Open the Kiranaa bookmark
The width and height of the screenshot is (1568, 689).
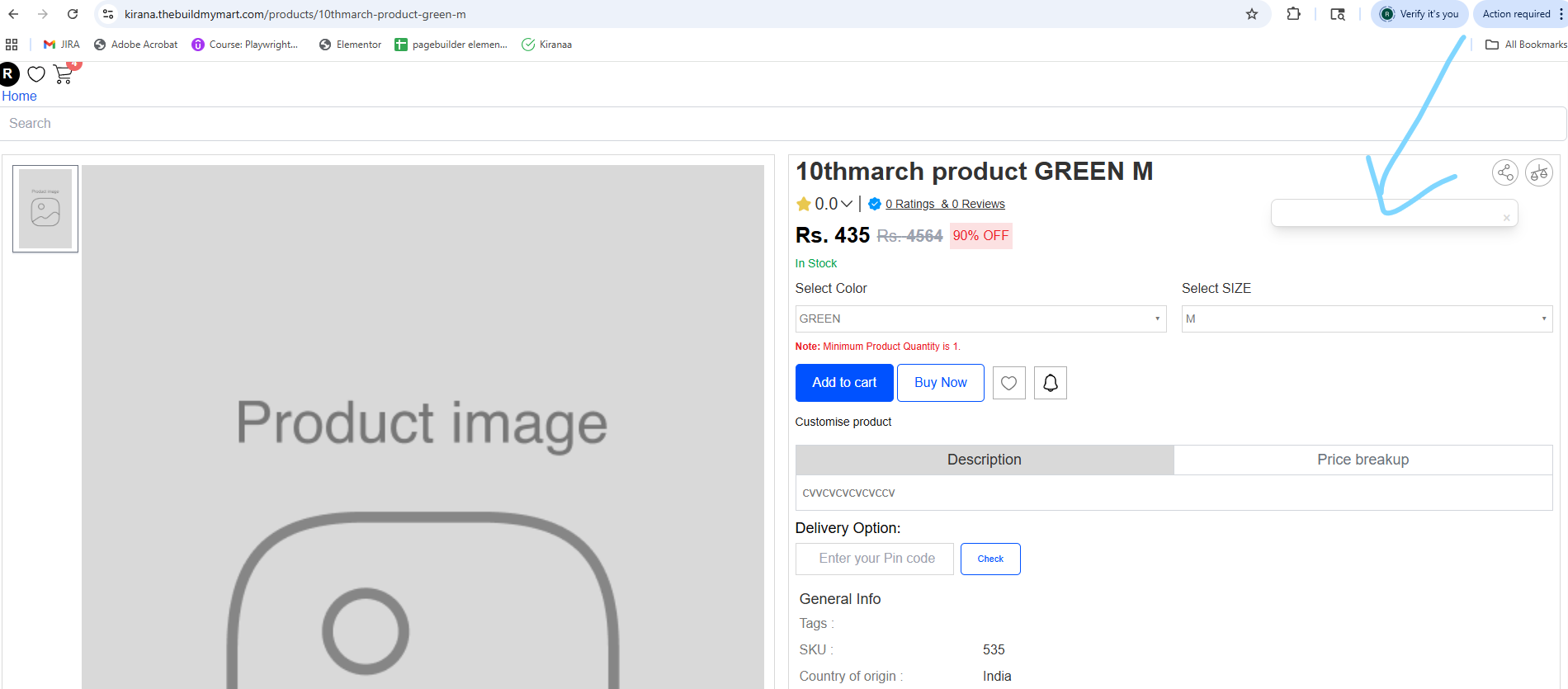coord(546,45)
